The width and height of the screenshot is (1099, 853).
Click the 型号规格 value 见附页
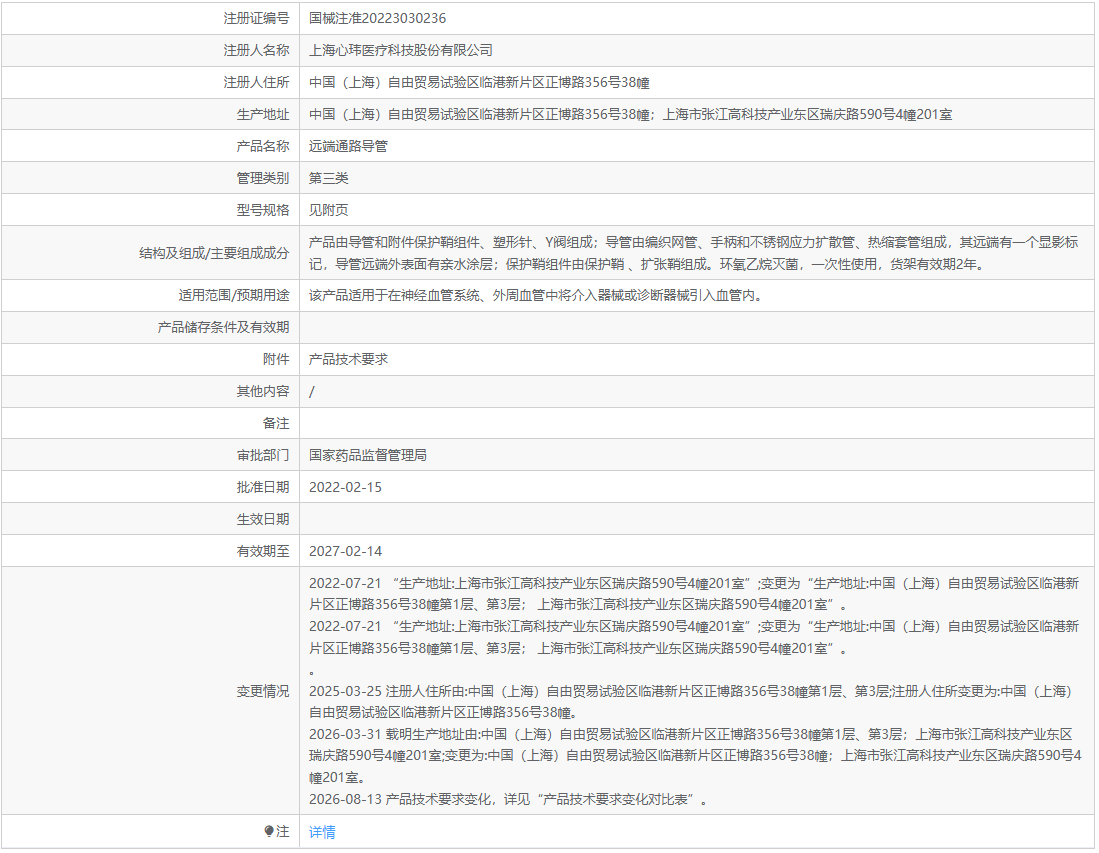329,210
